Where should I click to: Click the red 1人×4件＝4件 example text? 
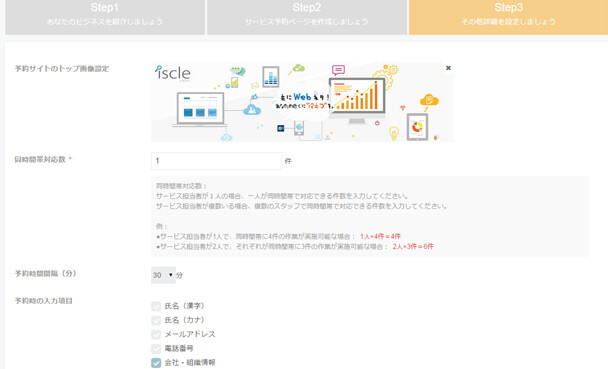pyautogui.click(x=380, y=236)
